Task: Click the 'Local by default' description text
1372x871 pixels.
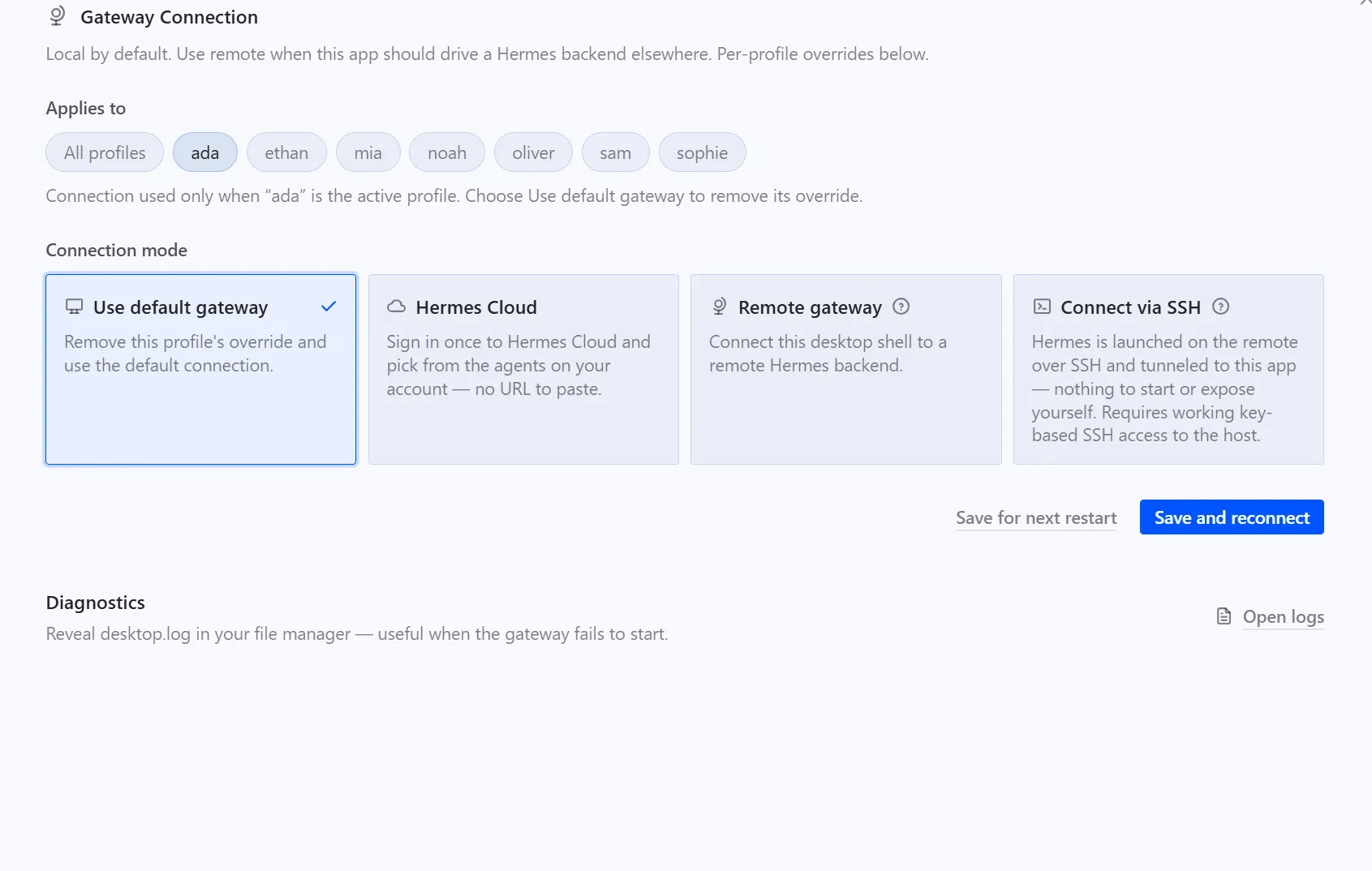Action: [x=488, y=54]
